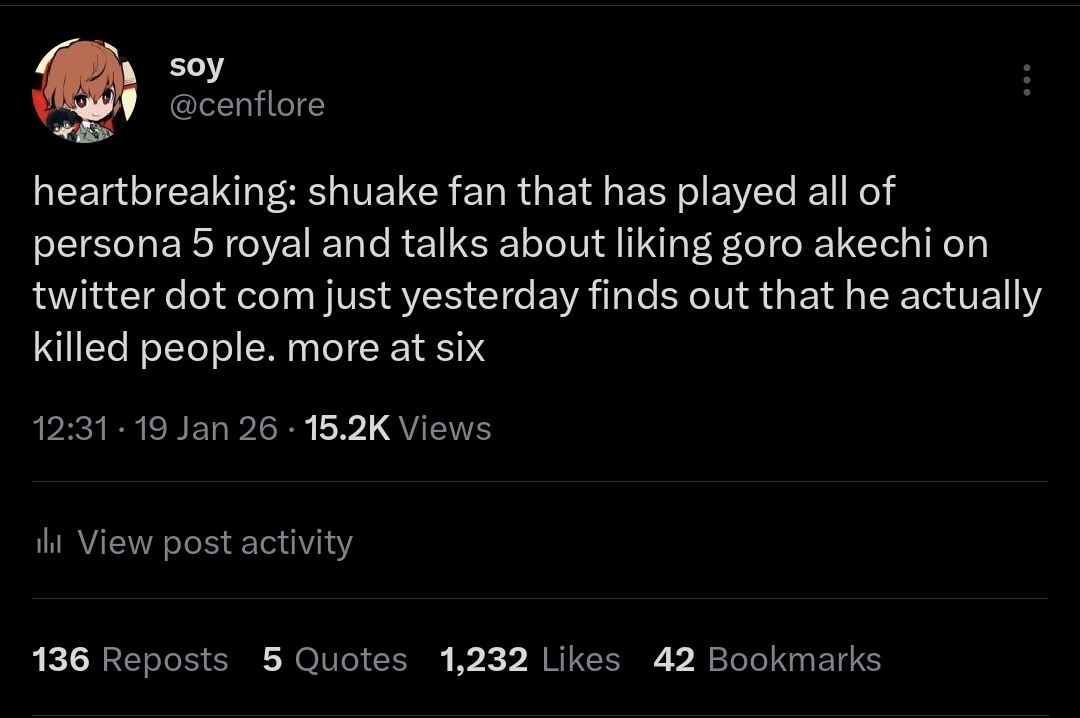Click the bar chart post activity icon
1080x718 pixels.
point(48,542)
